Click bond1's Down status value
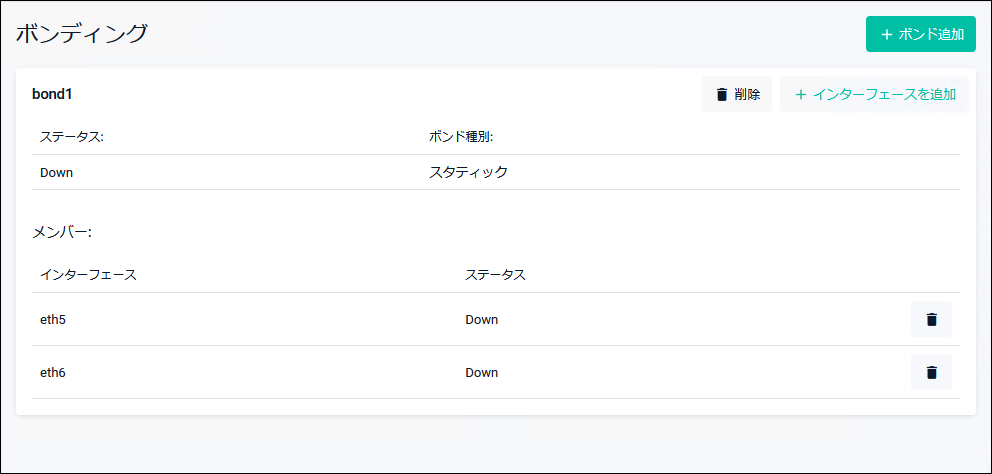Image resolution: width=992 pixels, height=474 pixels. 57,172
